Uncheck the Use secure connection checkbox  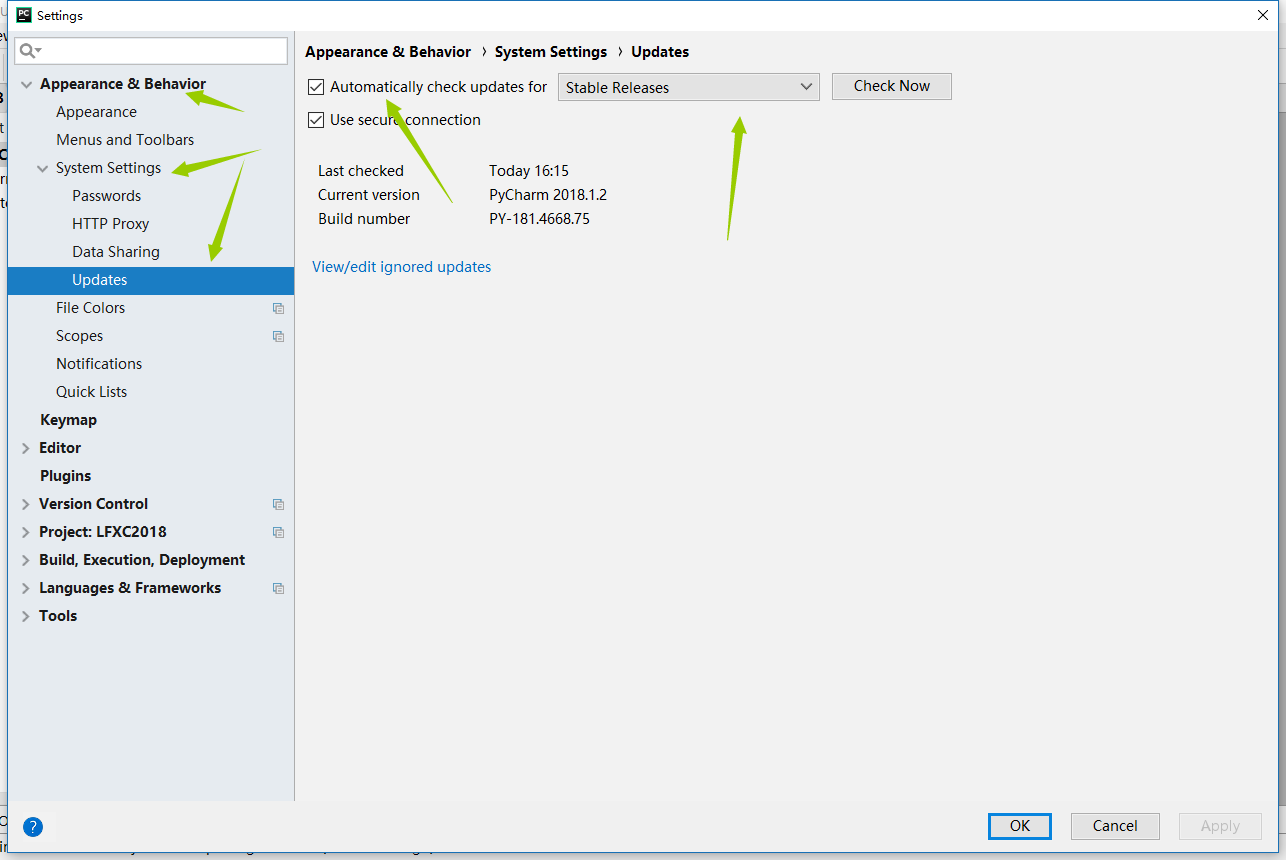pos(316,120)
